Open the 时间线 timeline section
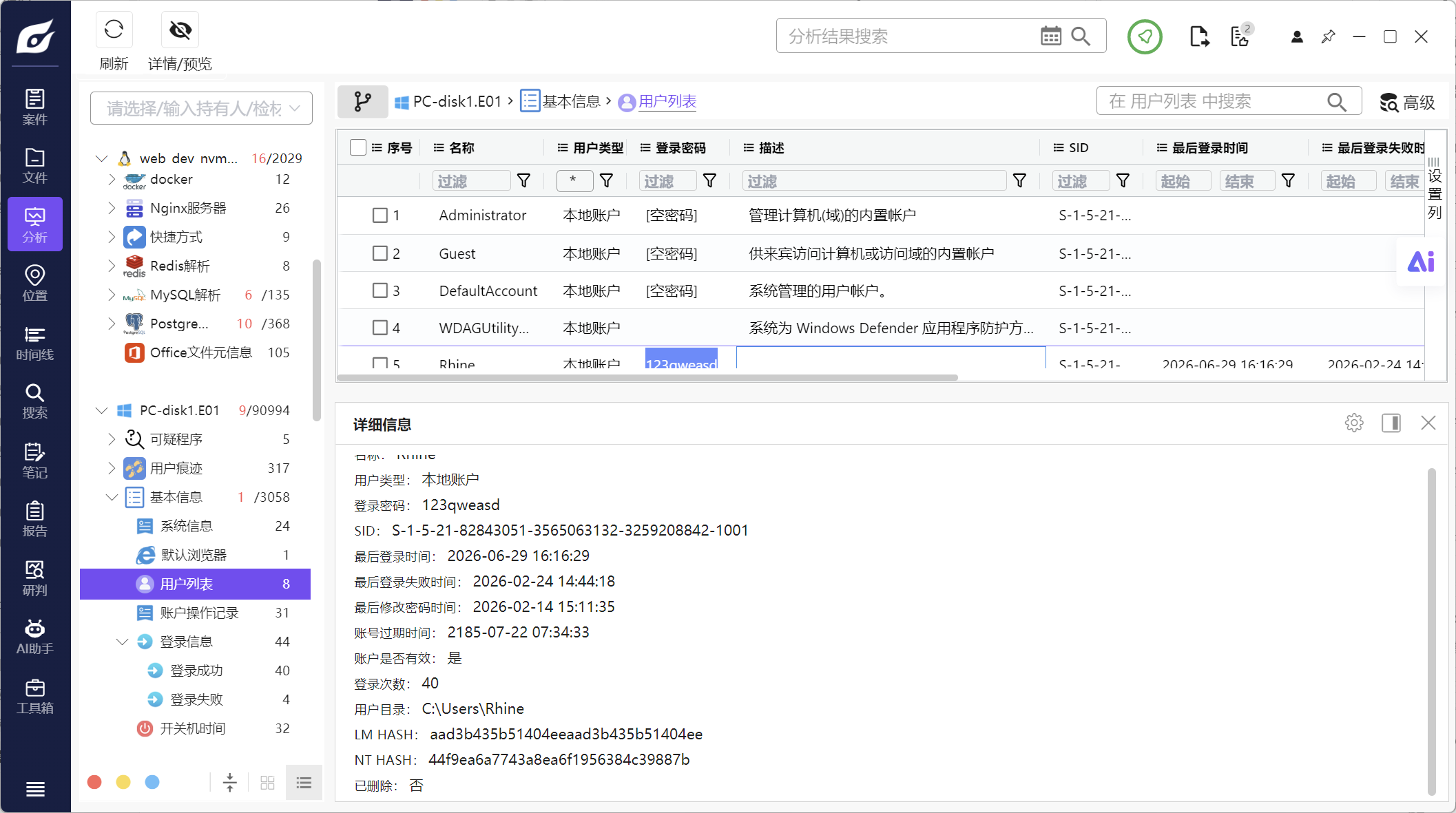 click(35, 342)
